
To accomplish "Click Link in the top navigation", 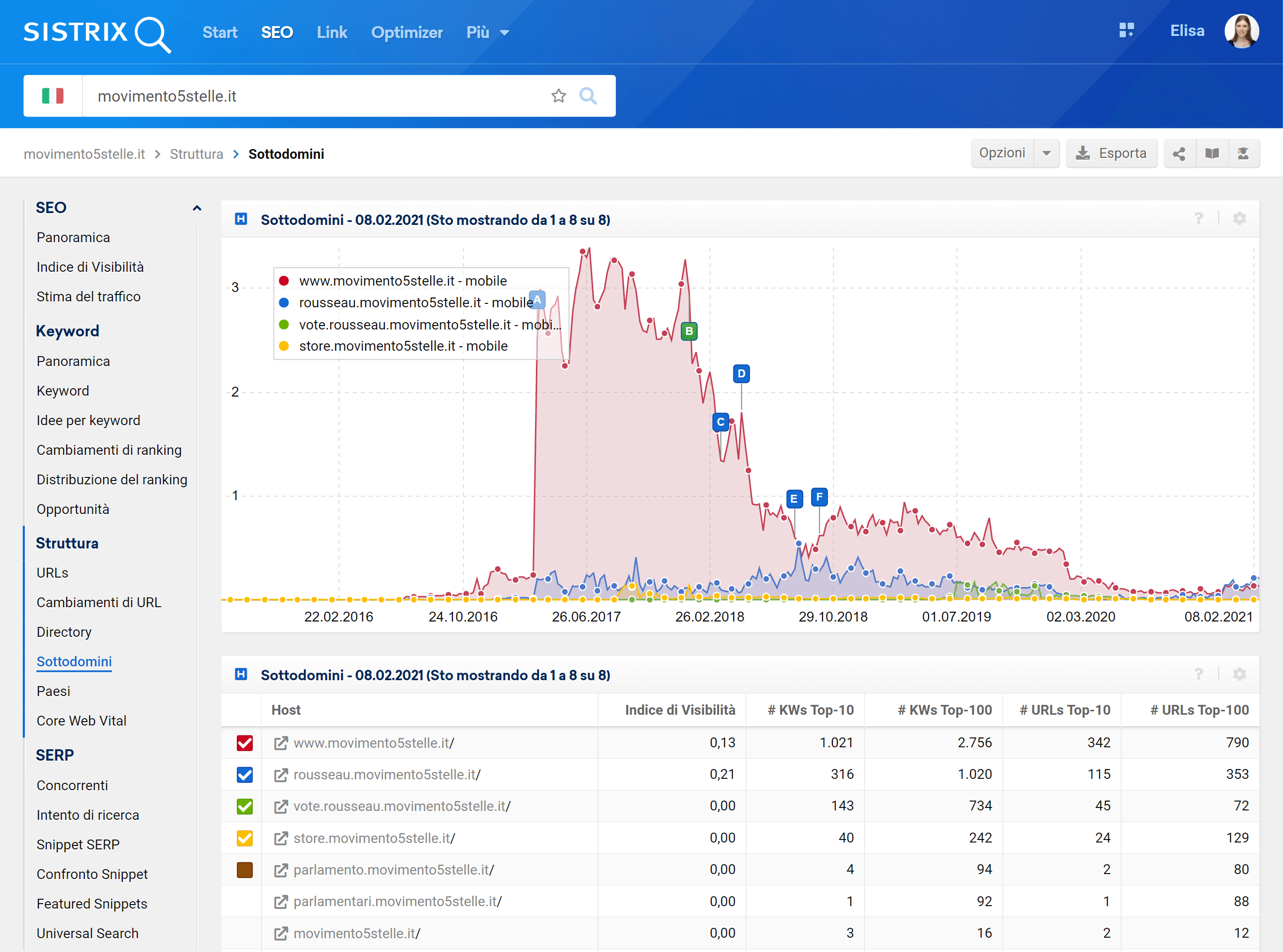I will [332, 33].
